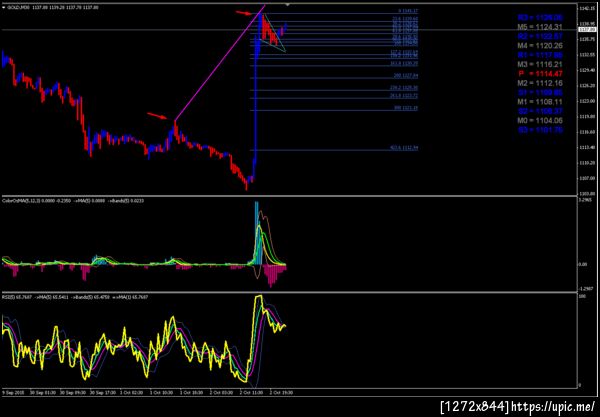Open the GOLD chart header dropdown triangle
The width and height of the screenshot is (600, 417).
pos(4,7)
